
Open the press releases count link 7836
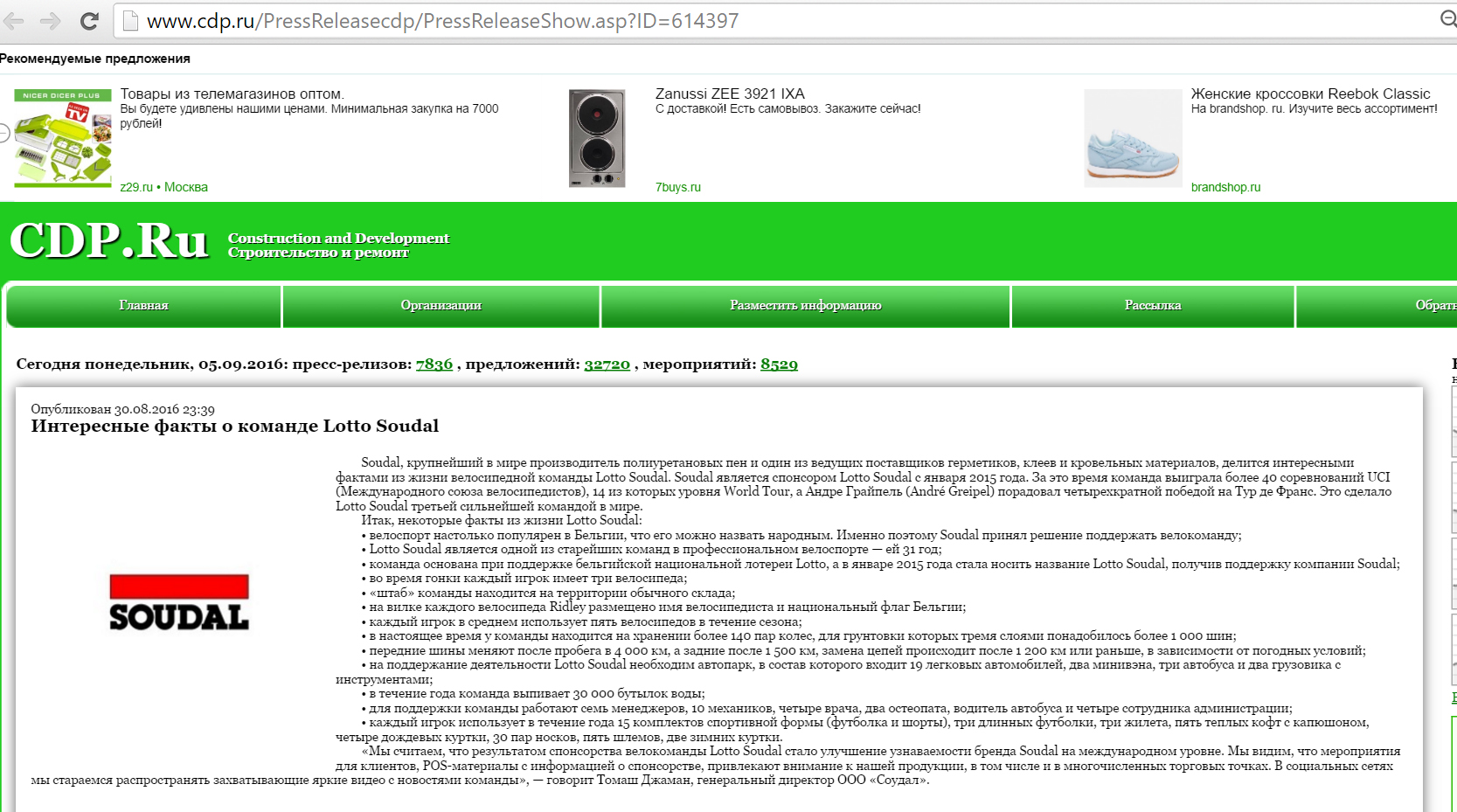(434, 364)
